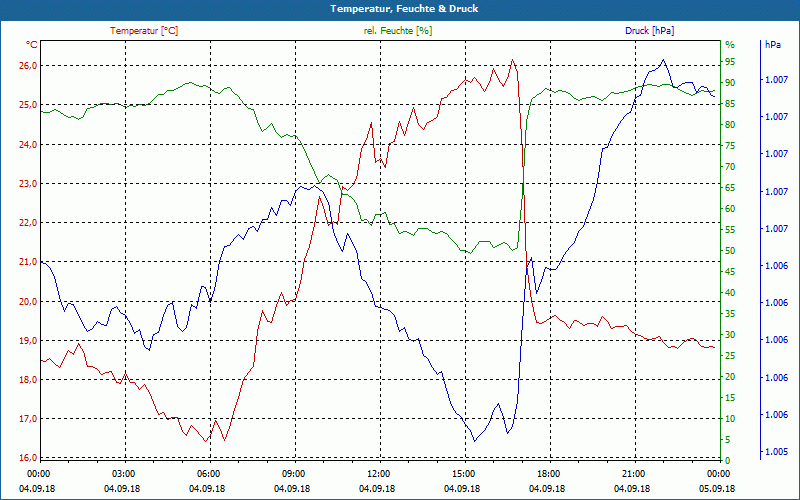800x500 pixels.
Task: Click the '12:00' time axis label
Action: (379, 474)
